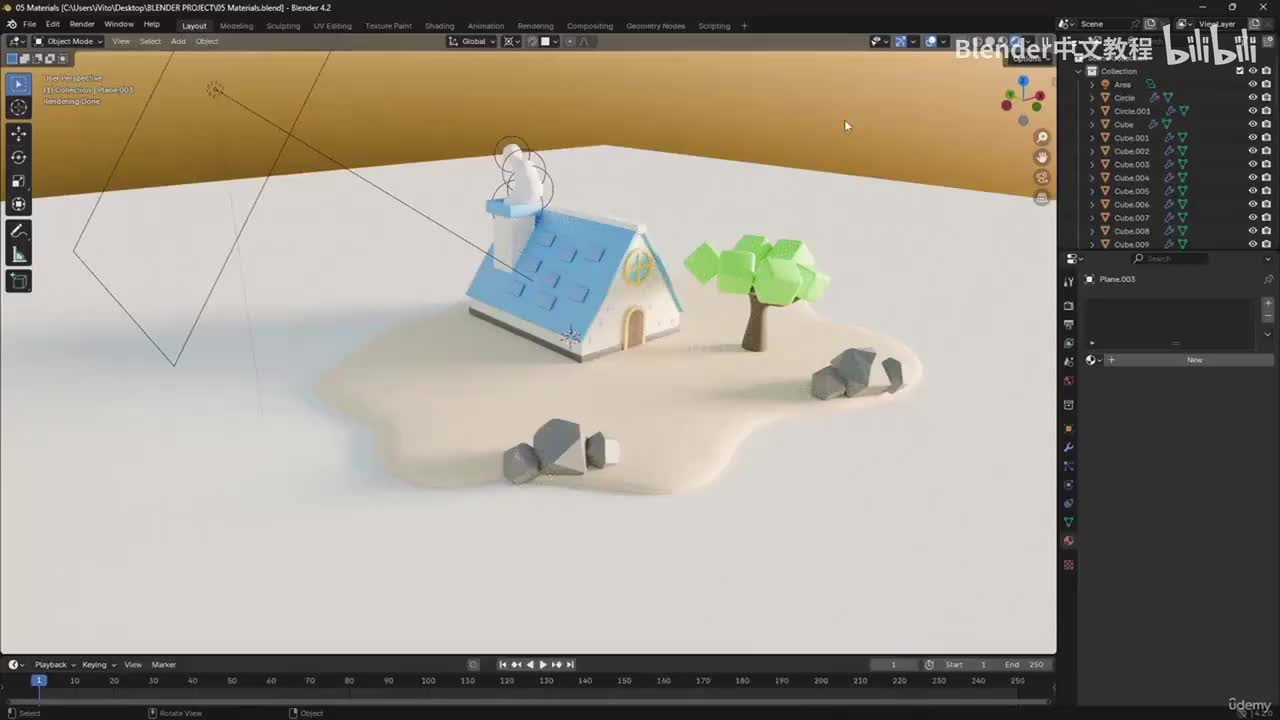Play the timeline animation
The image size is (1280, 720).
(x=543, y=665)
